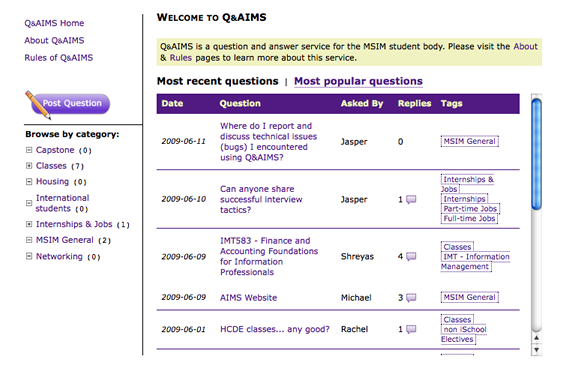
Task: Click the scrollbar up arrow
Action: click(x=537, y=338)
